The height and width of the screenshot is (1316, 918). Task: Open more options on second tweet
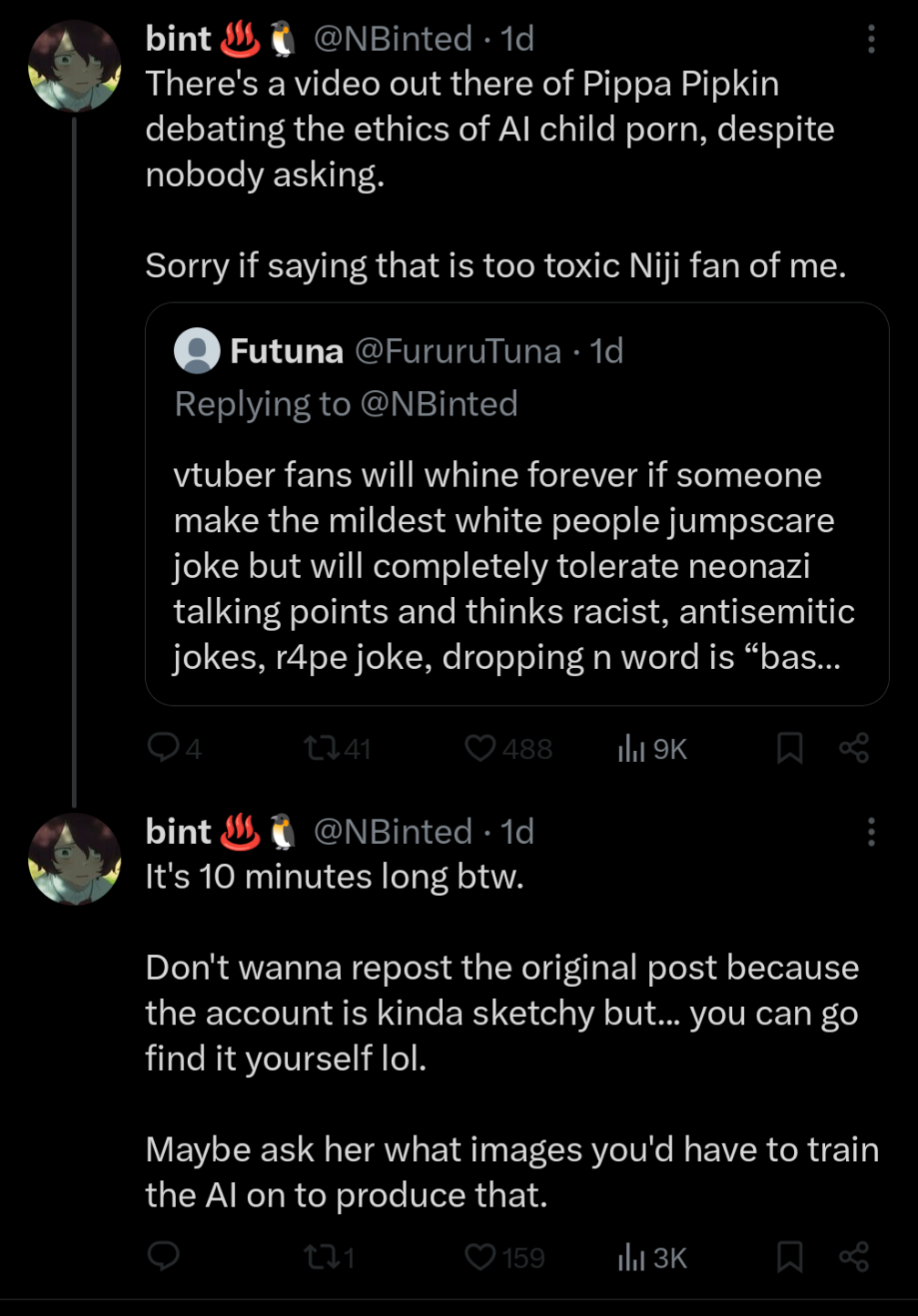click(872, 832)
